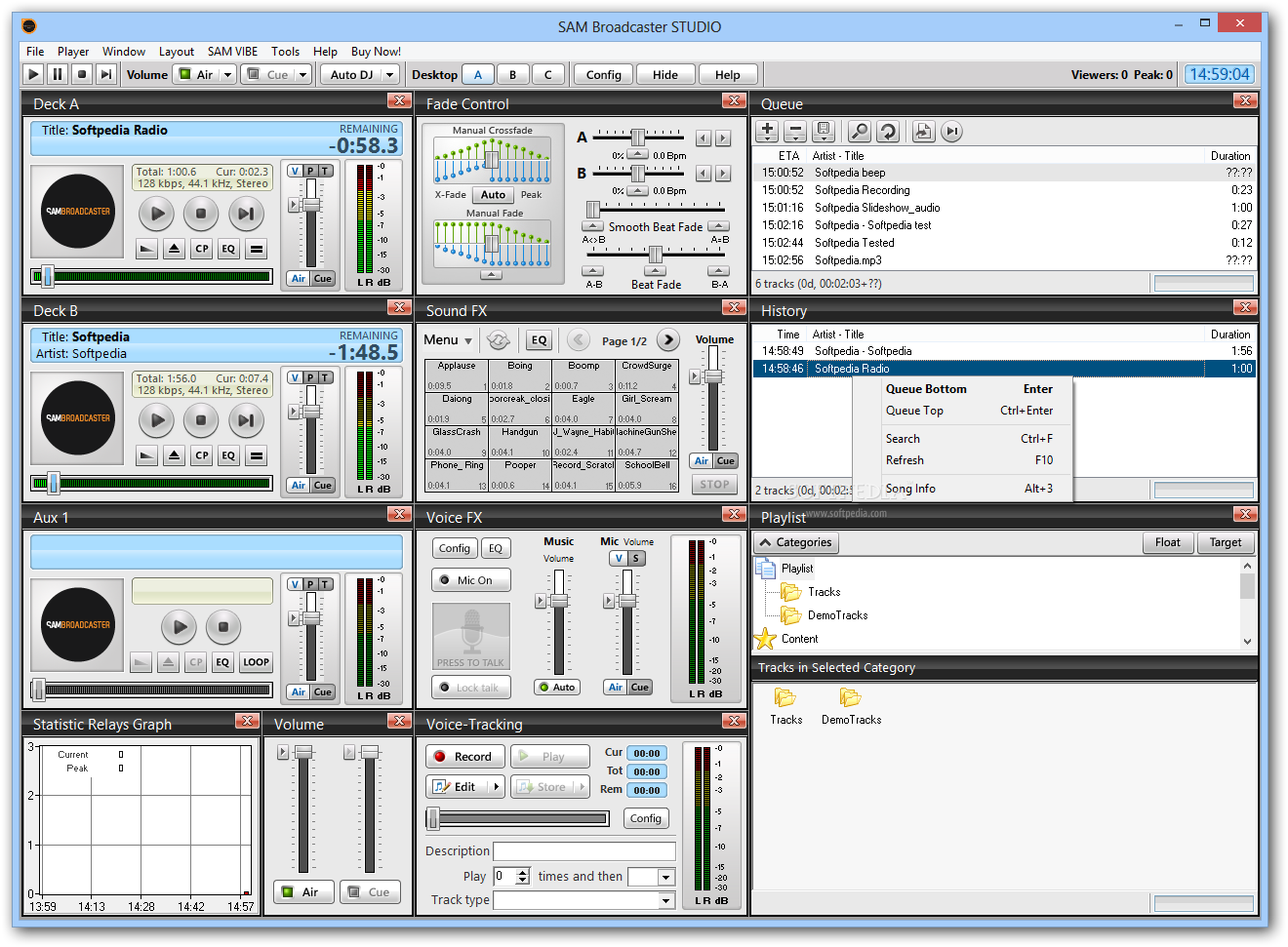This screenshot has height=947, width=1288.
Task: Toggle Auto under Music Volume
Action: tap(558, 687)
